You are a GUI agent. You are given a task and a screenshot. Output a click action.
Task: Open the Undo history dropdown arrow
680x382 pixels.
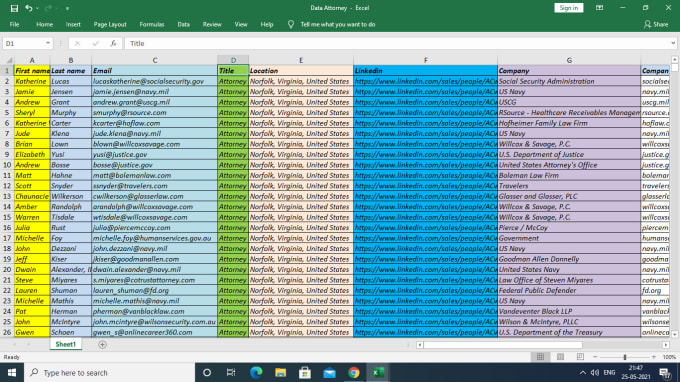pos(37,9)
